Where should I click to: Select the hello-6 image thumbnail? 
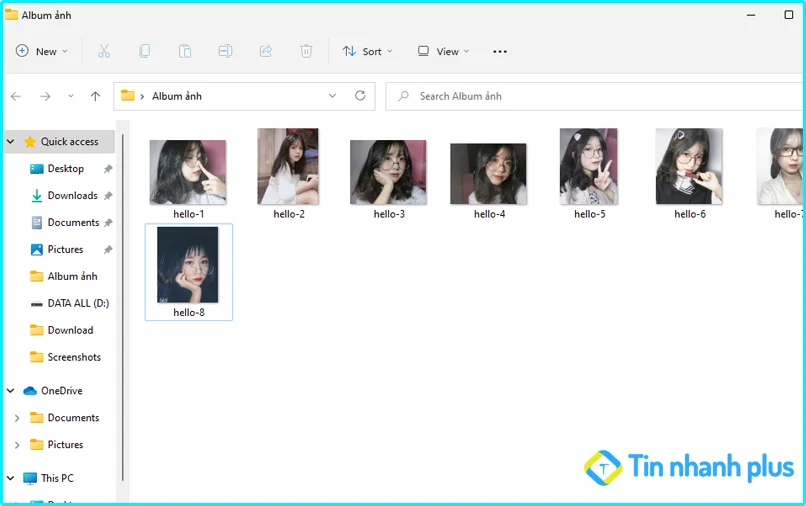click(689, 166)
